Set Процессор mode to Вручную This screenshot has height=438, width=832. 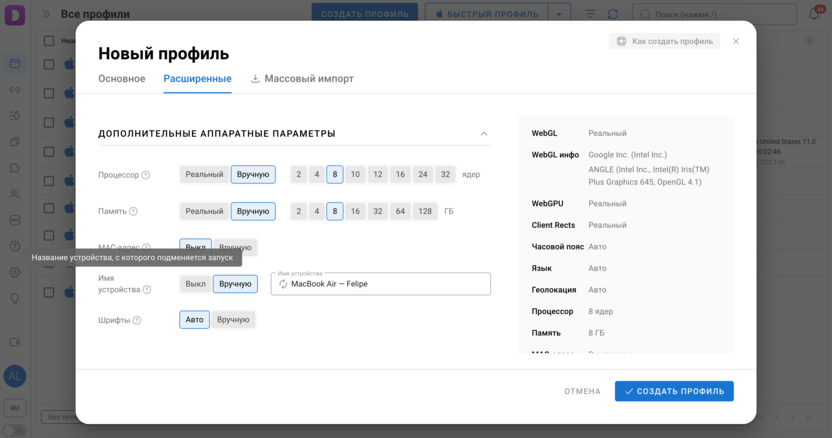click(253, 175)
